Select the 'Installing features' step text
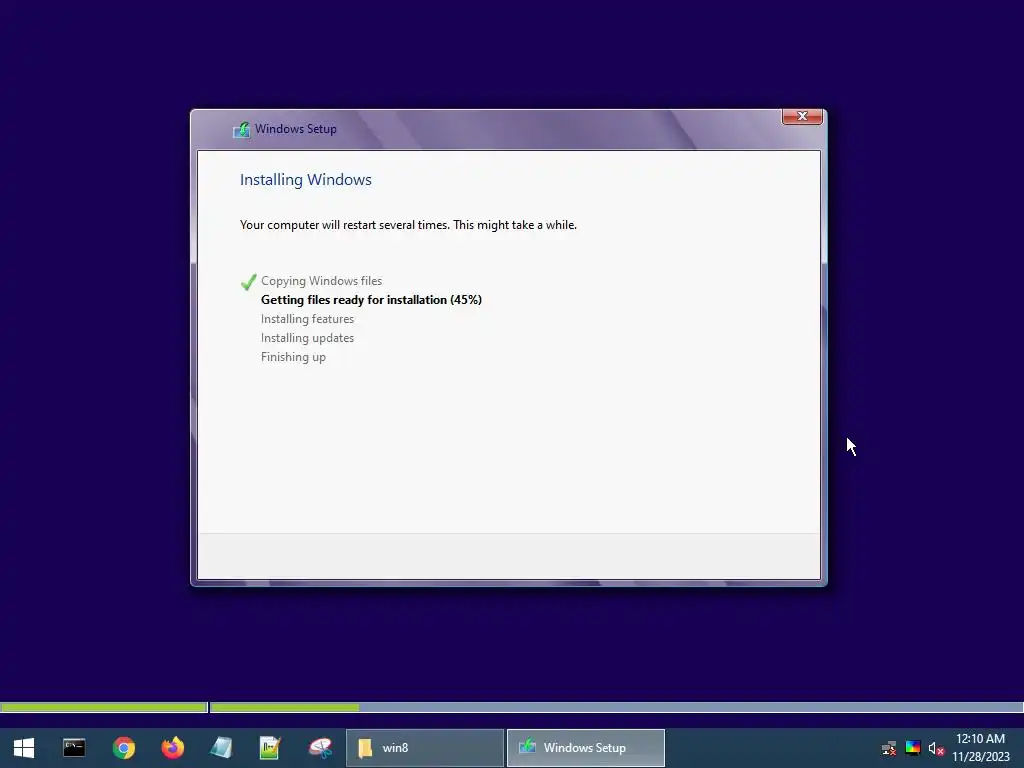The image size is (1024, 768). pos(307,319)
